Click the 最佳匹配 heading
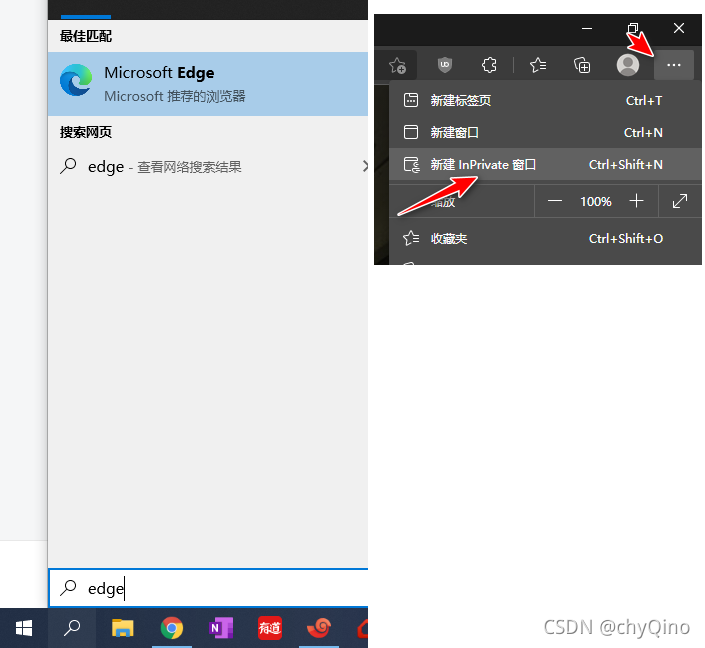 click(85, 36)
